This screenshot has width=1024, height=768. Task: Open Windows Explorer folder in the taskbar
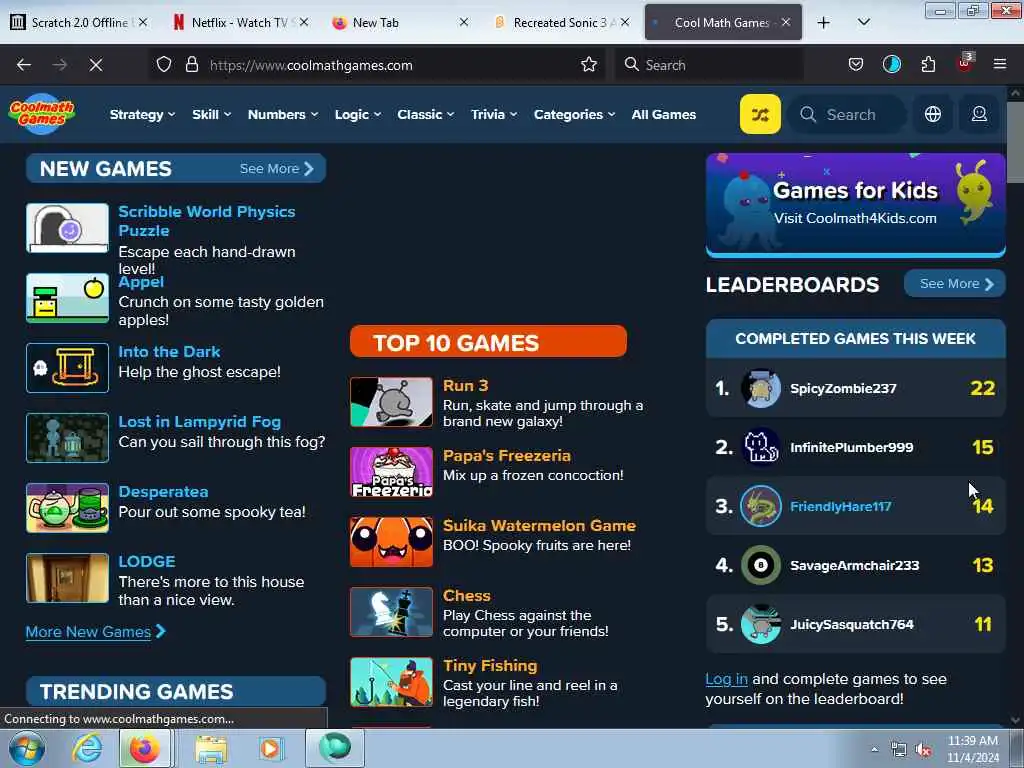tap(210, 748)
